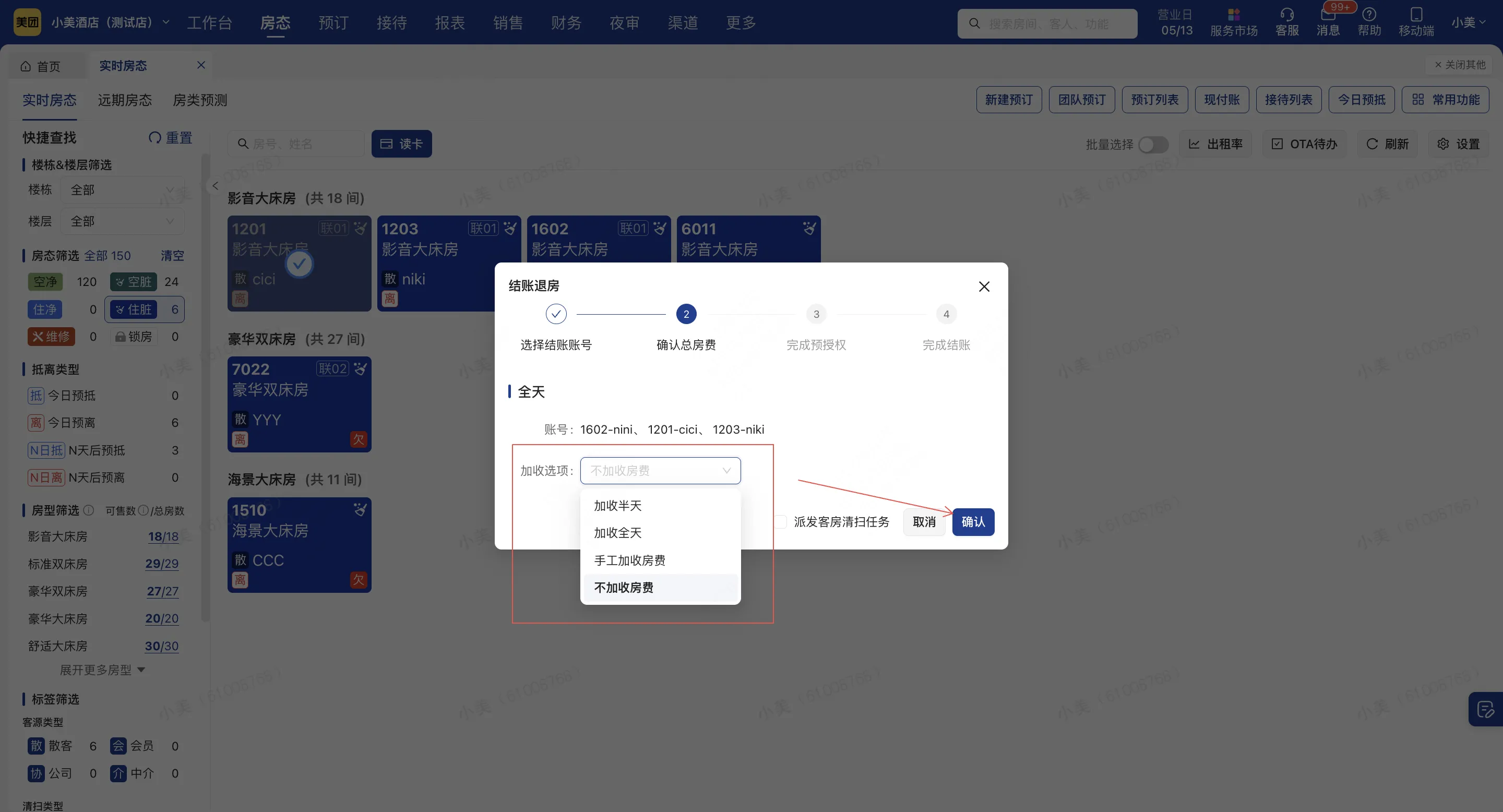This screenshot has width=1503, height=812.
Task: Open the 预订 menu
Action: click(333, 23)
